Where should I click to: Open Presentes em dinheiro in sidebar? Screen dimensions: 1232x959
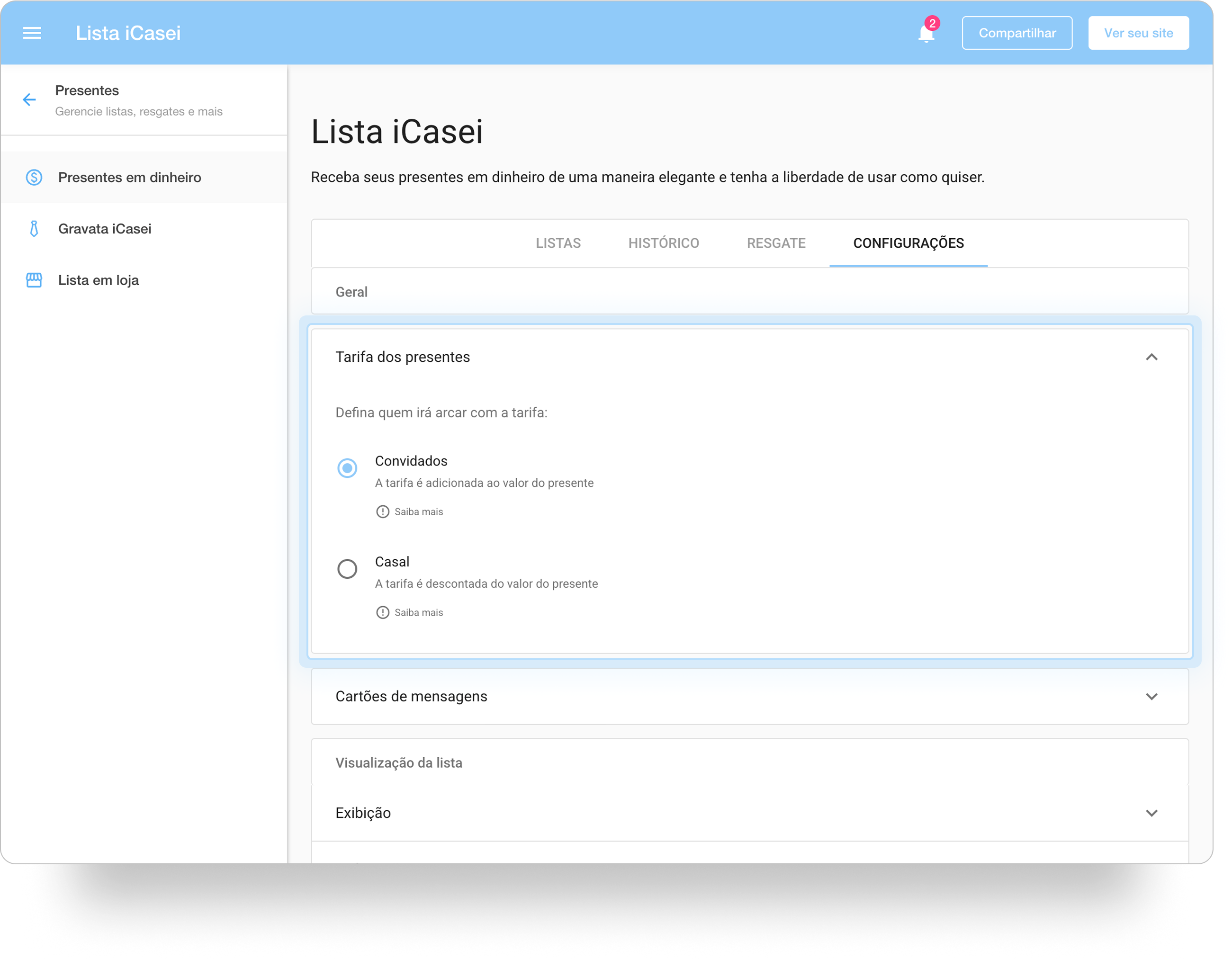click(x=144, y=177)
